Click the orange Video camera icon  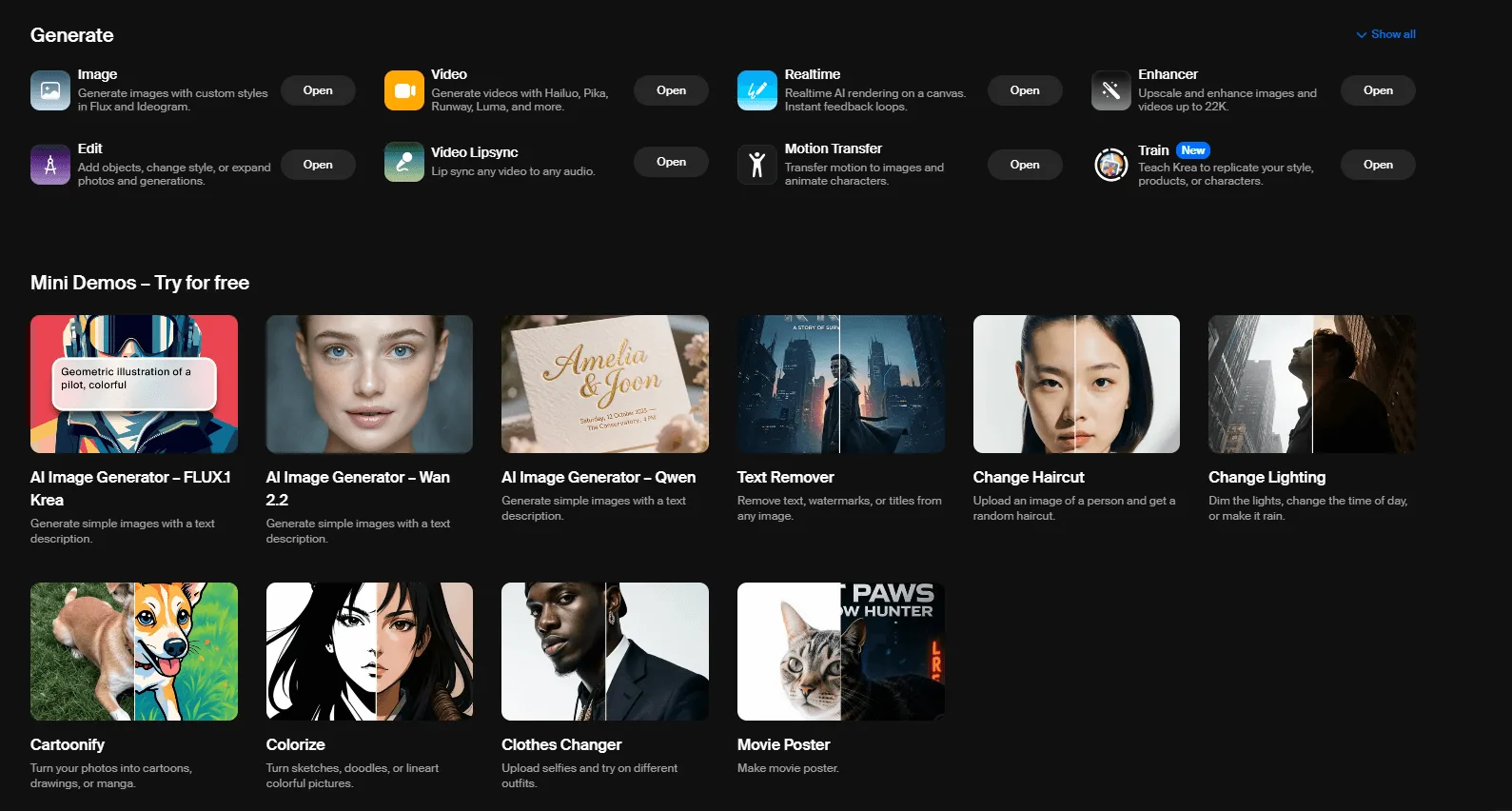[x=404, y=90]
